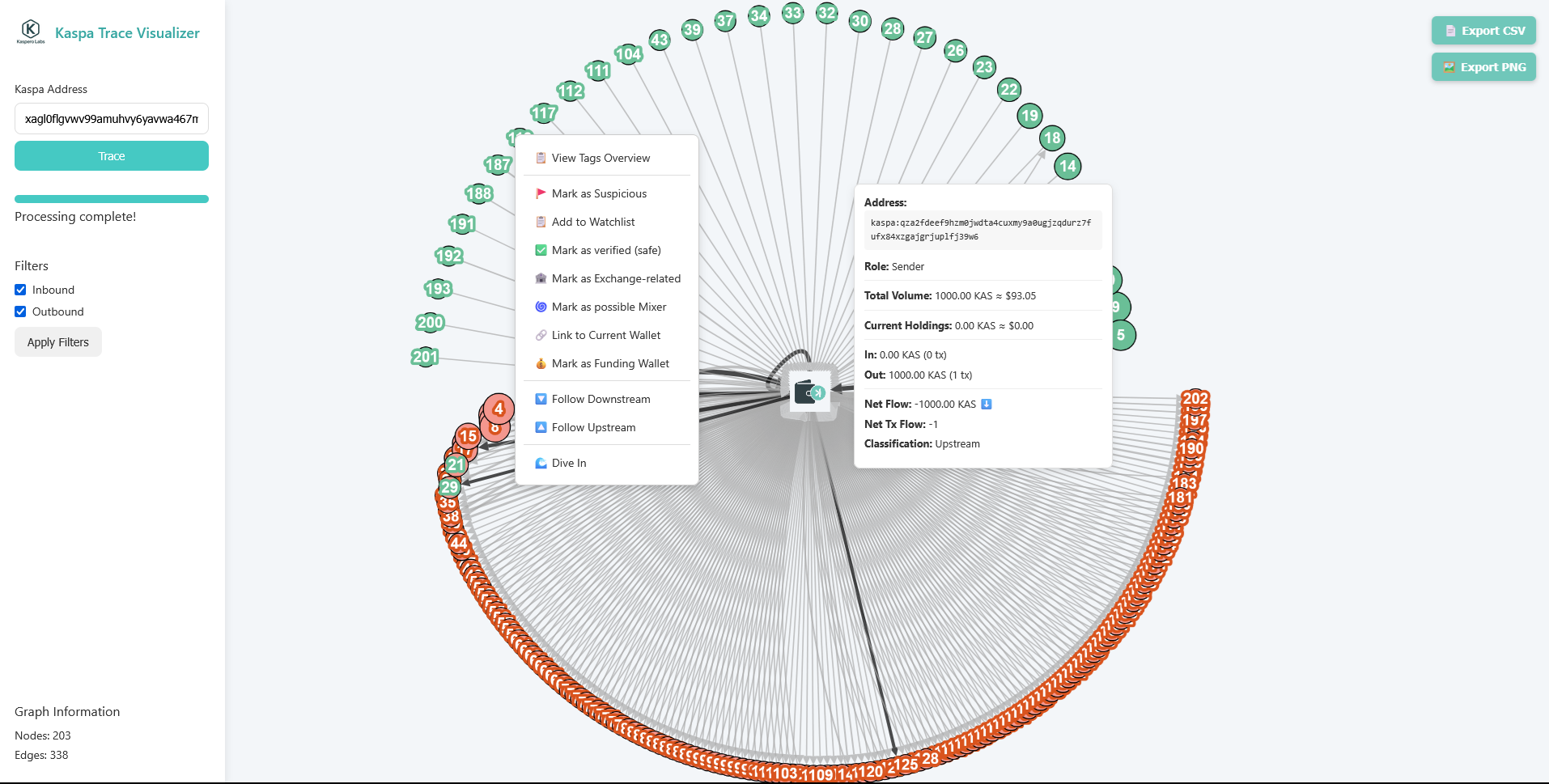Choose Mark as Exchange-related

tap(607, 278)
